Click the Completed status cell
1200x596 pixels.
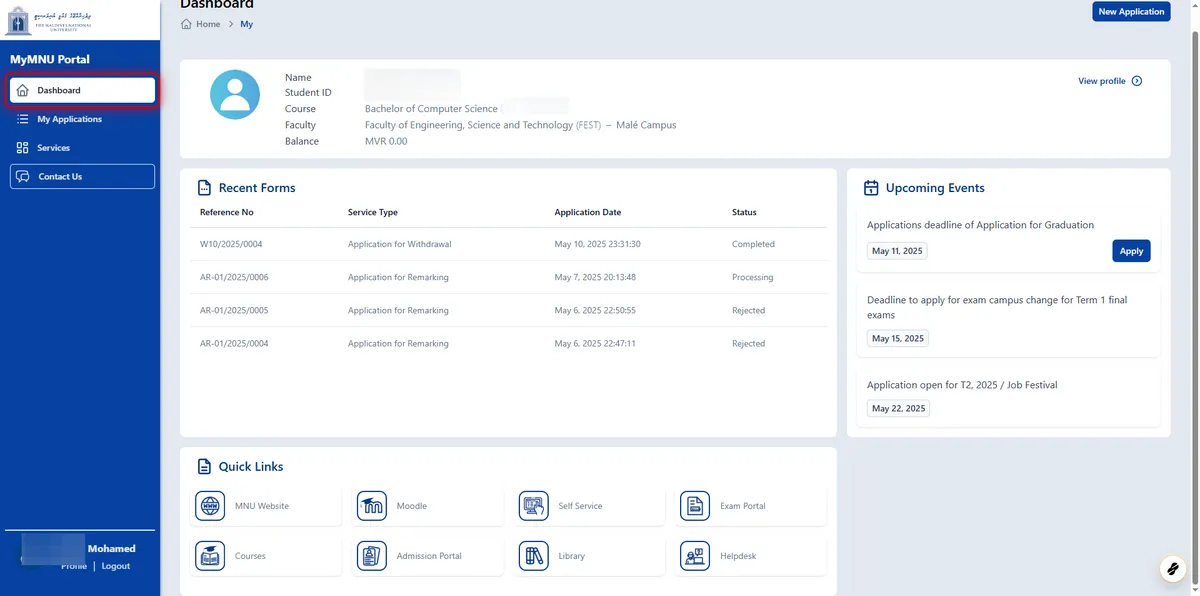click(753, 244)
